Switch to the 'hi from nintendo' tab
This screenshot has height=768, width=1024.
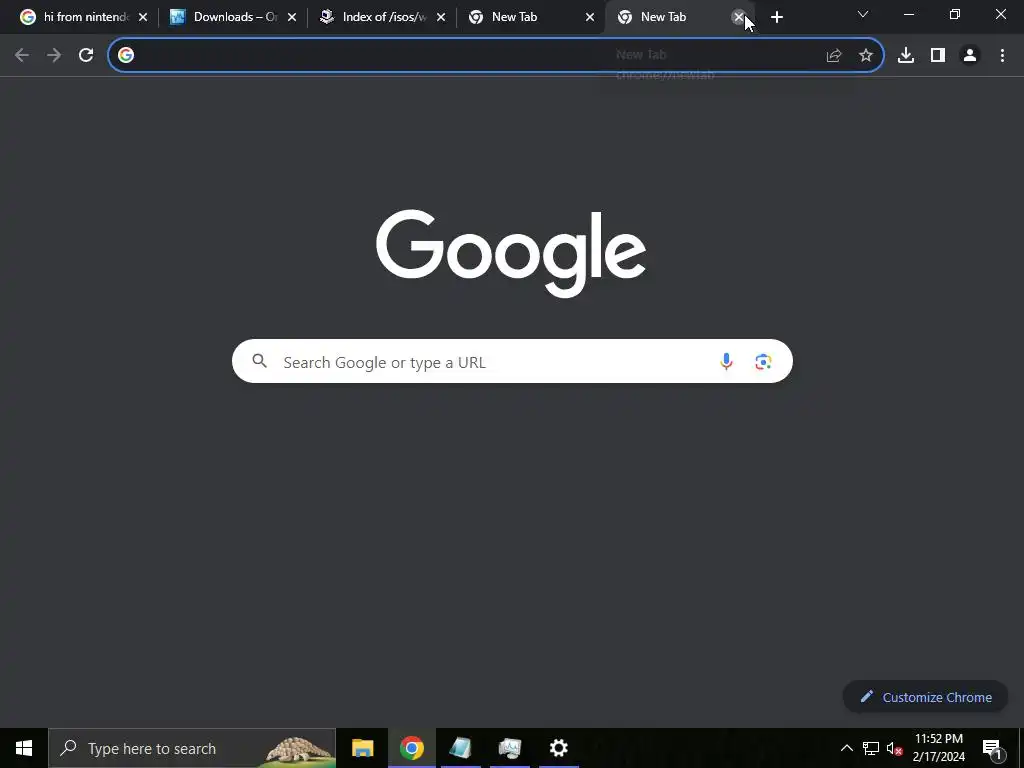[85, 17]
